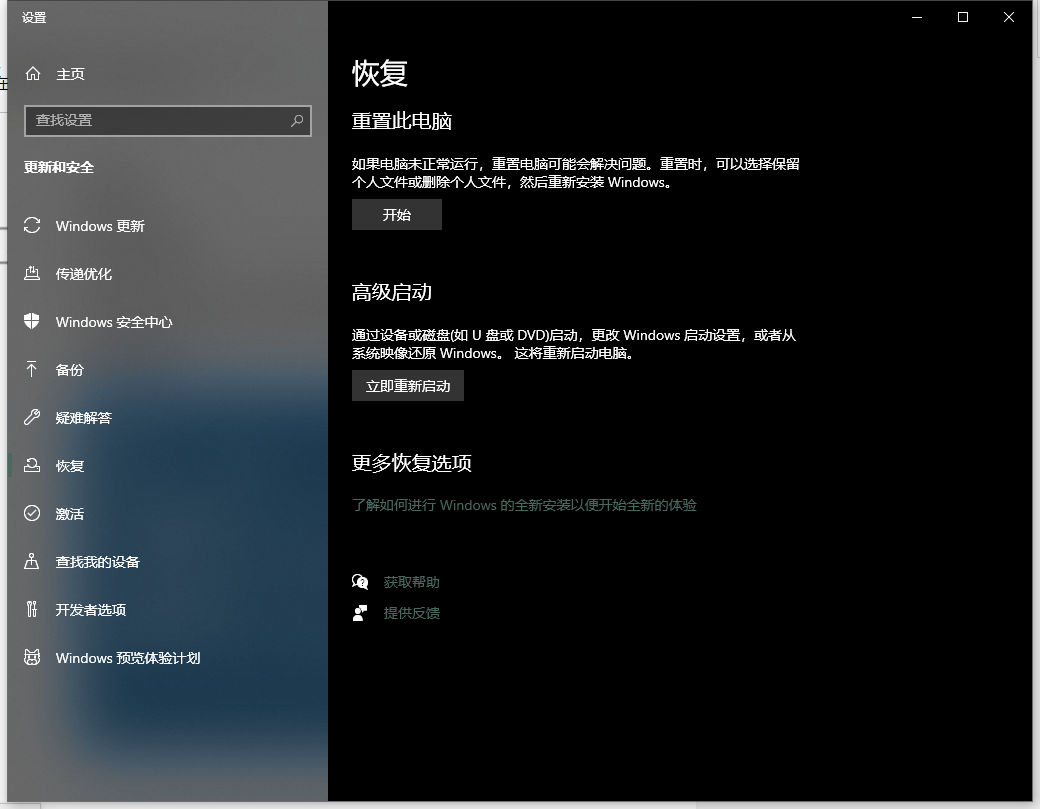
Task: Select 恢复 in the sidebar menu
Action: [x=70, y=466]
